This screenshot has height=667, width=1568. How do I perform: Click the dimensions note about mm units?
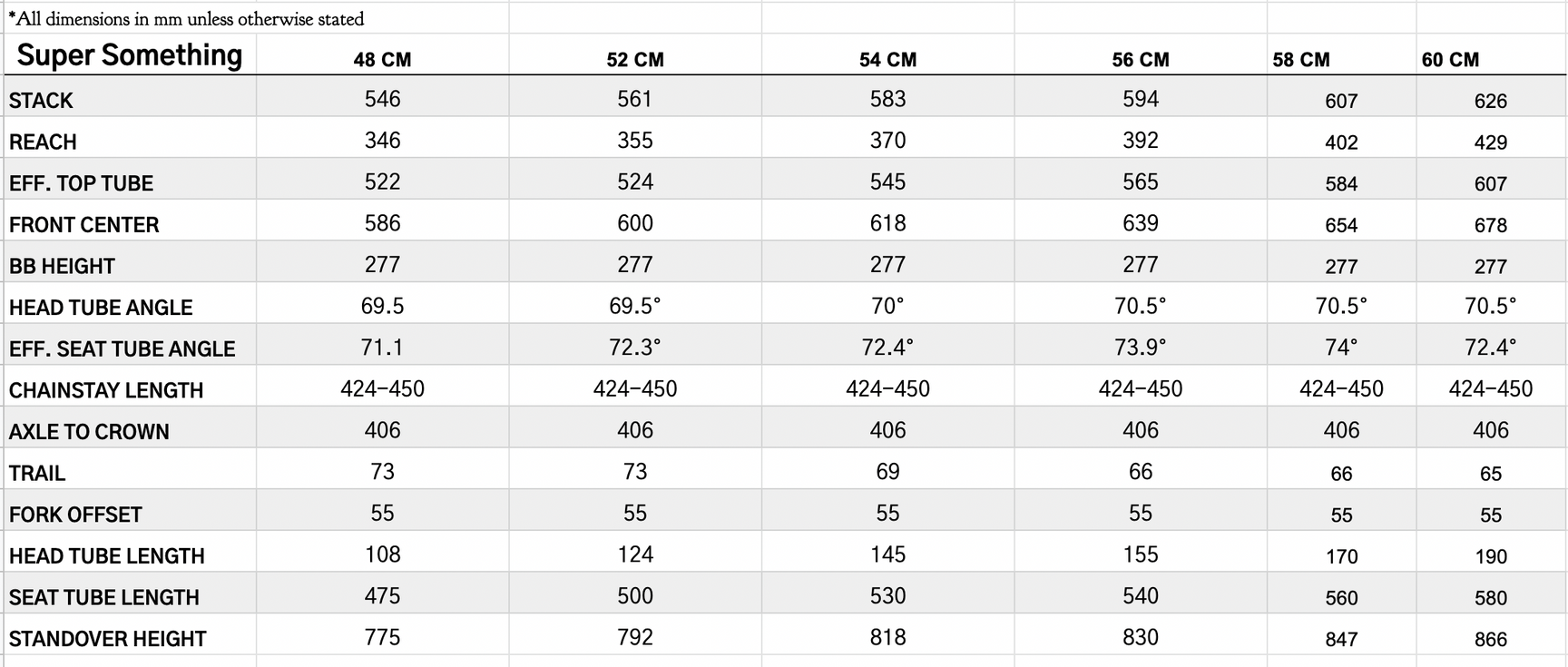(186, 18)
